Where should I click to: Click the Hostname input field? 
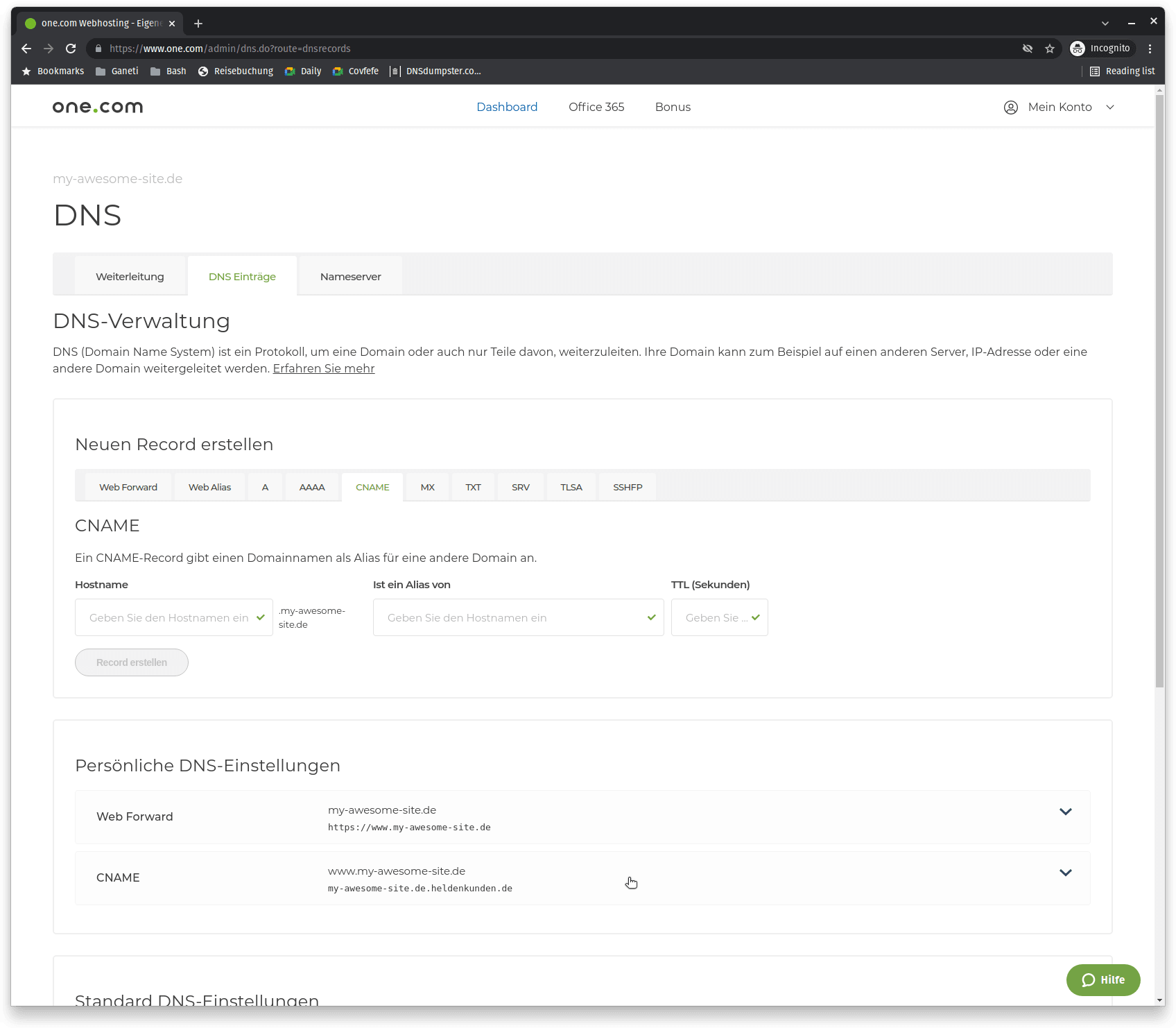point(174,617)
